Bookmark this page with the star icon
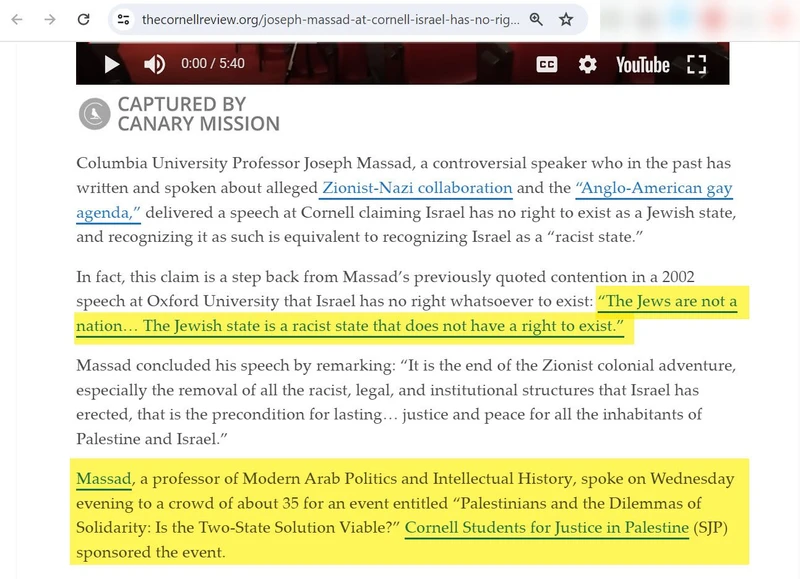The image size is (800, 579). (x=566, y=19)
